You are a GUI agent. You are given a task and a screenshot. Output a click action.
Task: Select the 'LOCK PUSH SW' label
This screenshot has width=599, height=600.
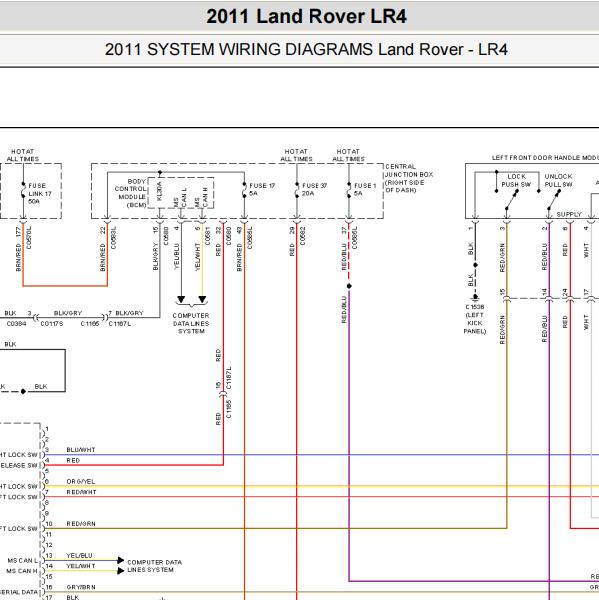(x=516, y=181)
